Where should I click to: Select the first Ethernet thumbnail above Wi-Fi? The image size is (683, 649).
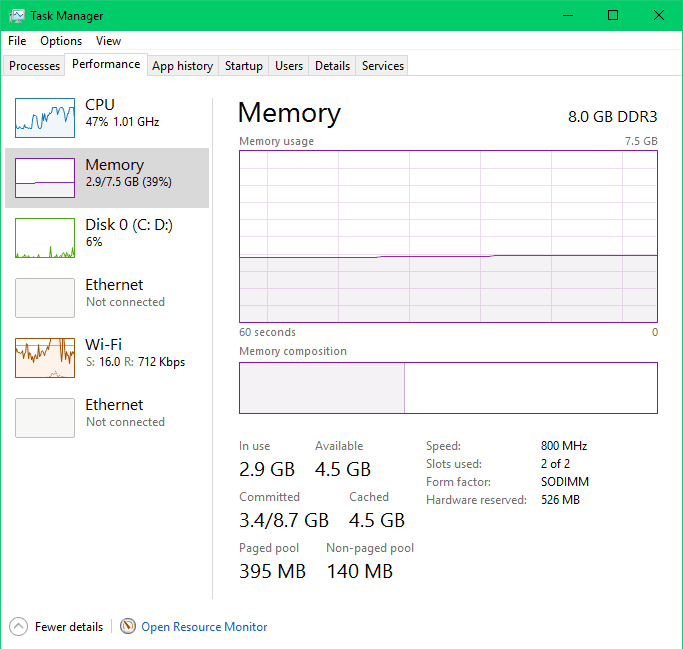[45, 298]
